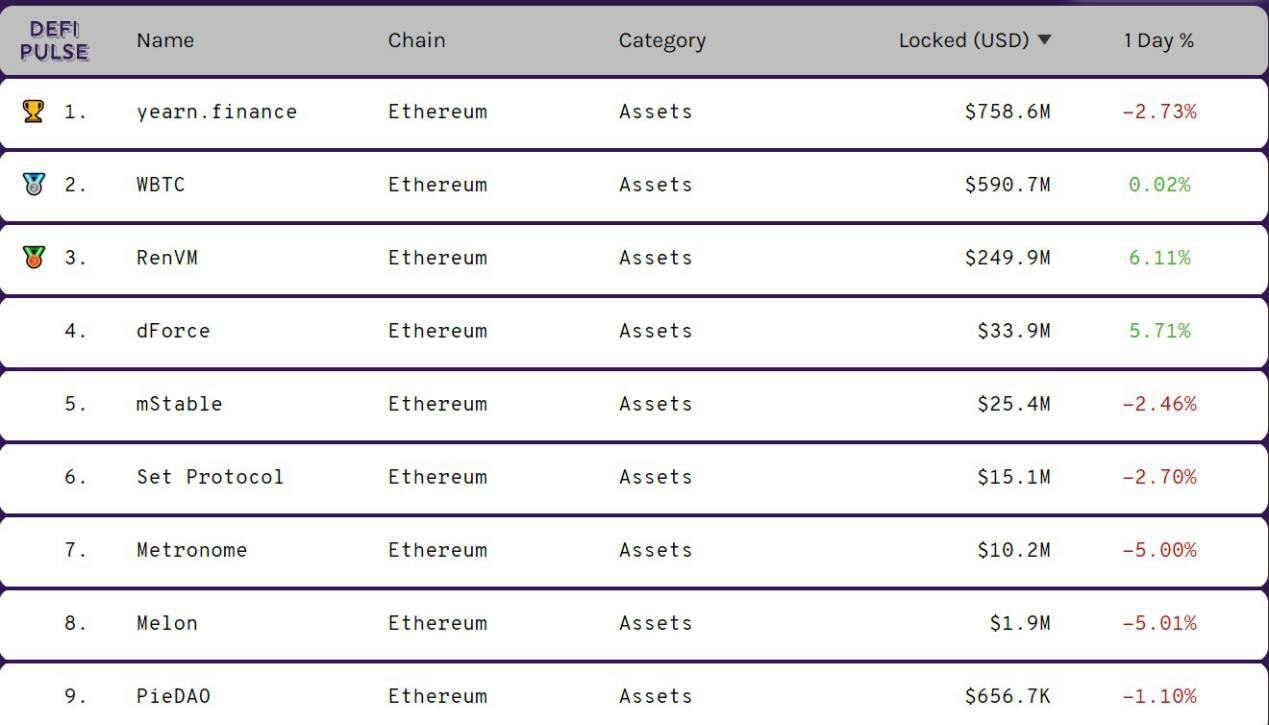Sort the table by Chain column
1269x725 pixels.
tap(416, 41)
